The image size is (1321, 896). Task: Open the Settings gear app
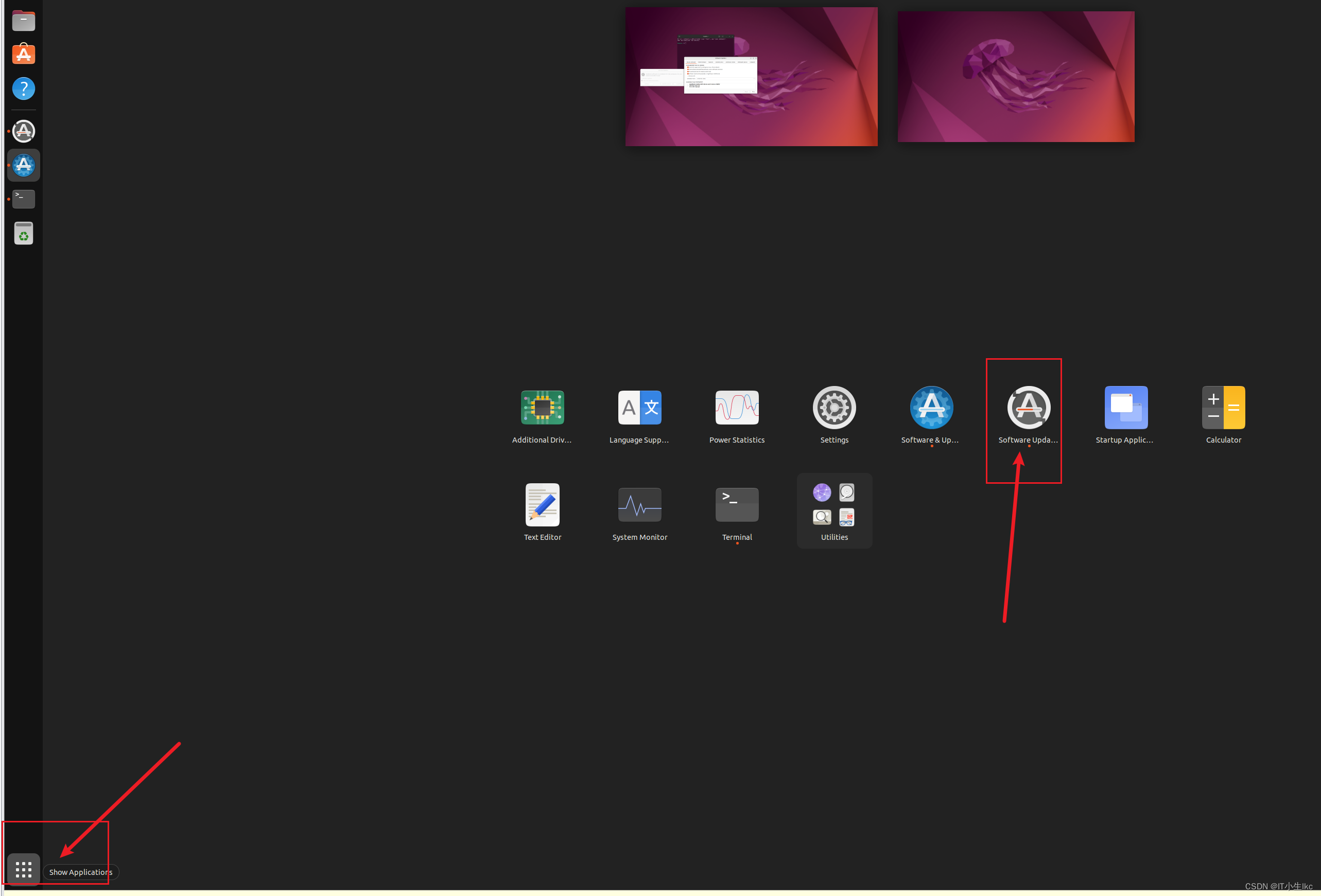(x=834, y=408)
